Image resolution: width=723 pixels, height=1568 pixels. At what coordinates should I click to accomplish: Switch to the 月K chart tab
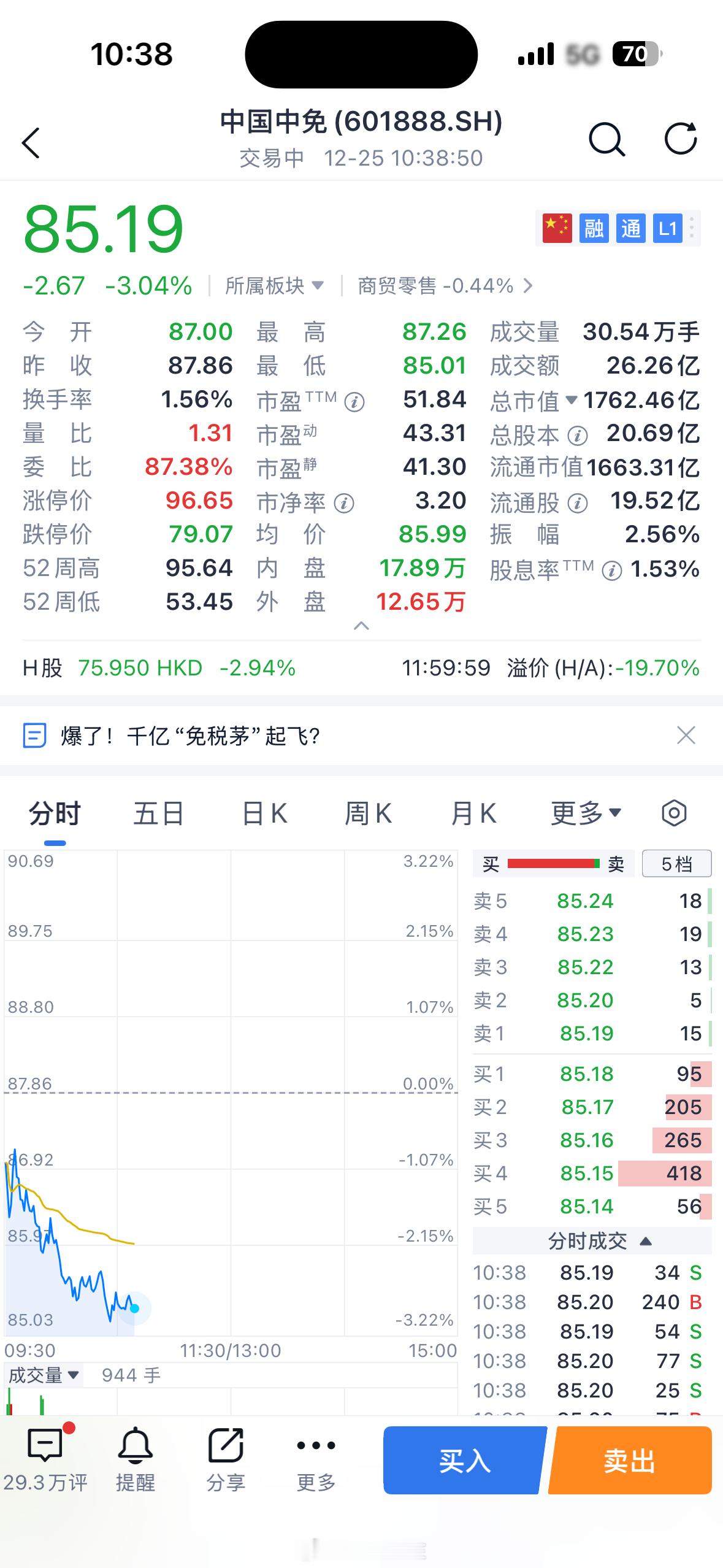(x=473, y=813)
